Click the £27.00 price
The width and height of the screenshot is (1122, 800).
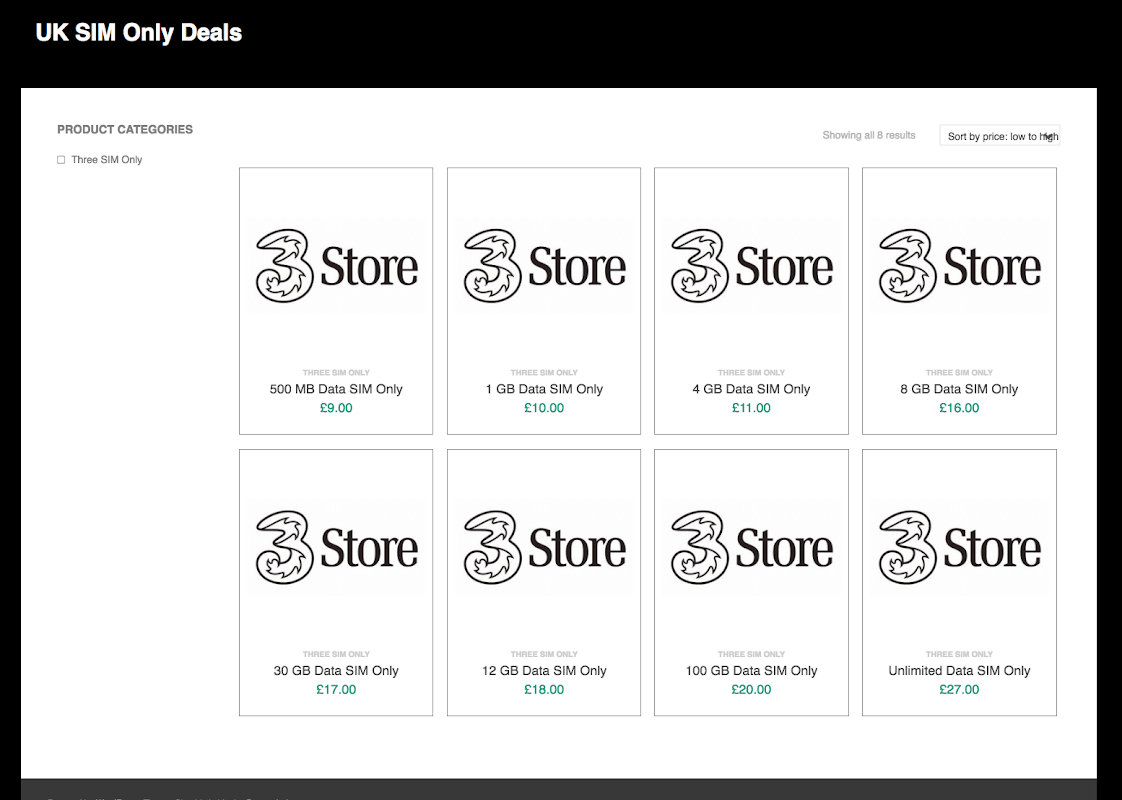pos(960,690)
